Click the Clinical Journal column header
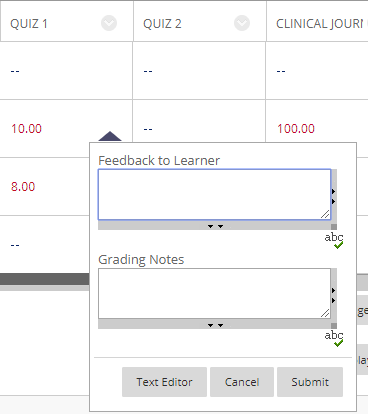This screenshot has width=368, height=414. [x=319, y=24]
